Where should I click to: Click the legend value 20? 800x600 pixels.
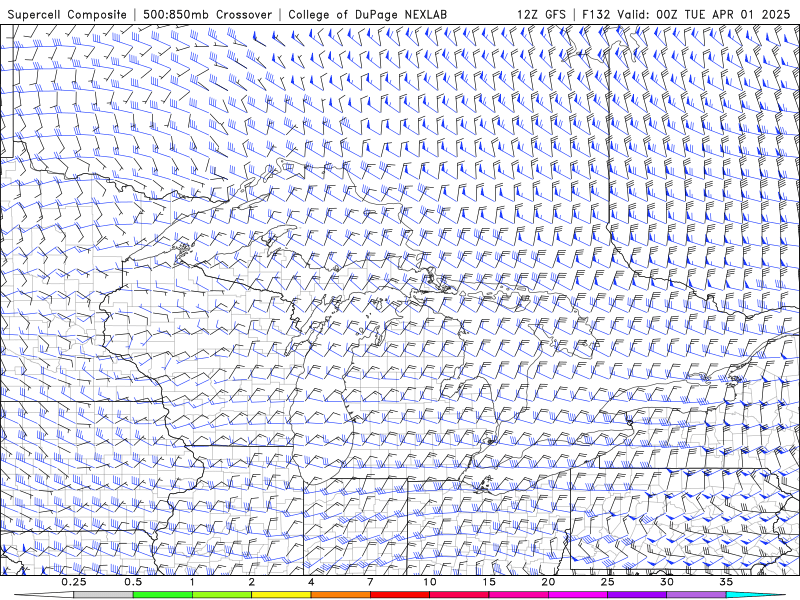548,582
